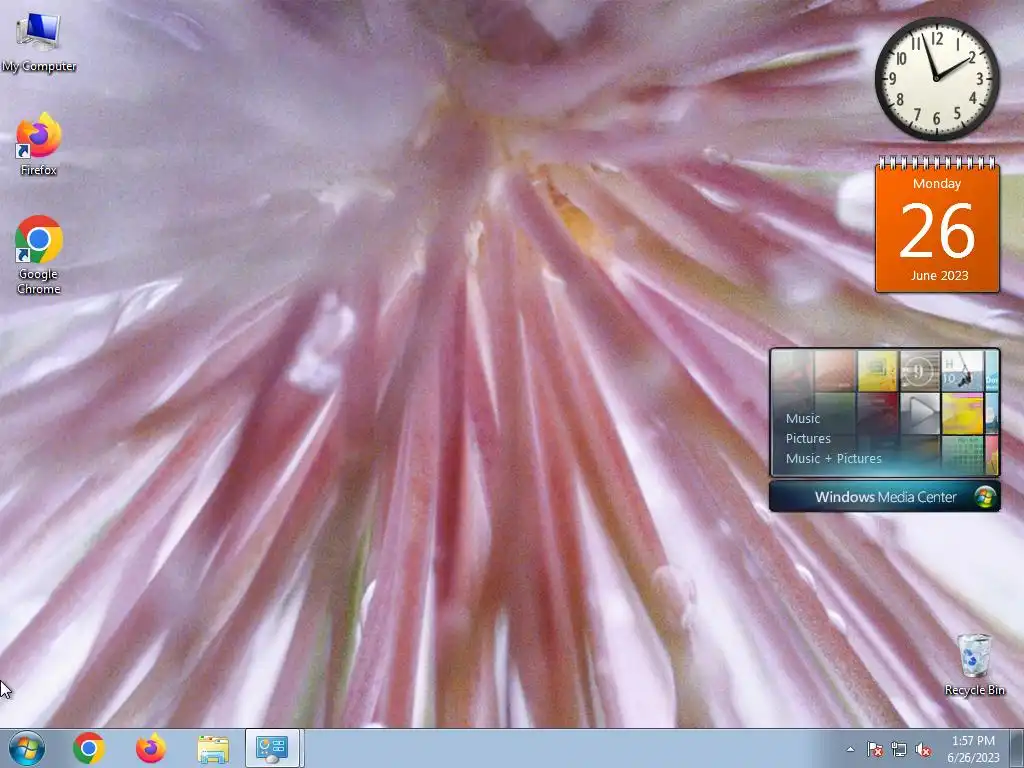Click the Windows Media Center banner
Viewport: 1024px width, 768px height.
point(885,497)
